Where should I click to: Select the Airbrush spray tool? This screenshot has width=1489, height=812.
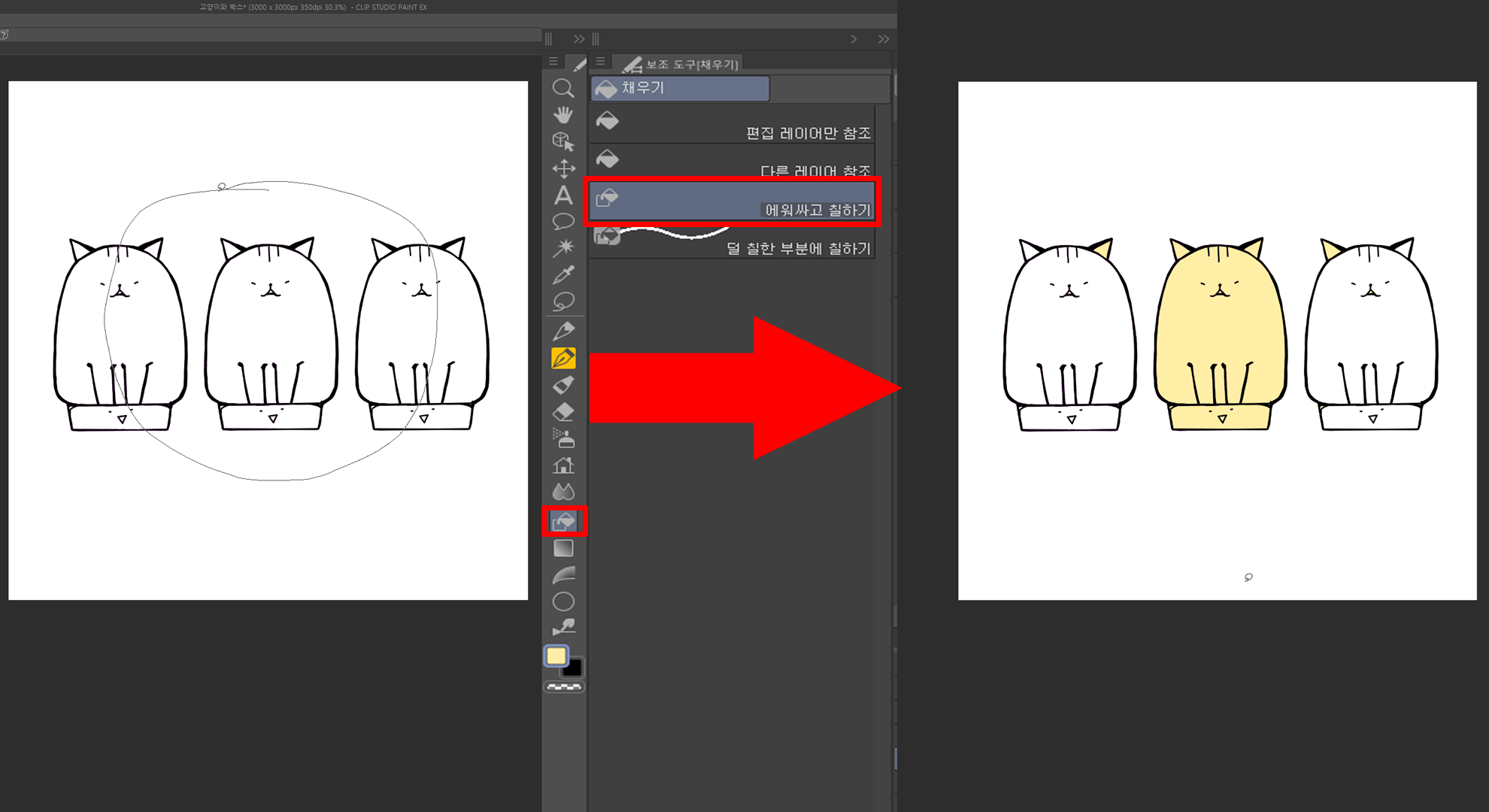tap(563, 438)
